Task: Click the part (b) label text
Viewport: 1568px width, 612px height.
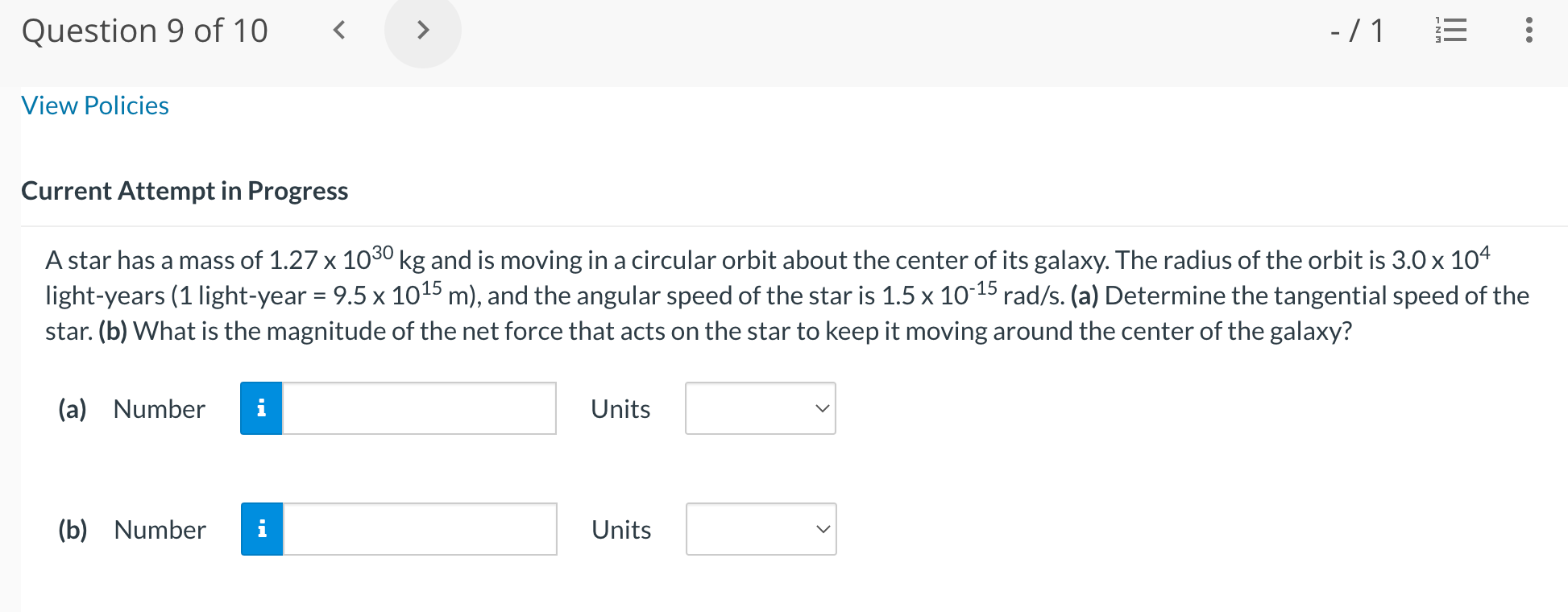Action: click(72, 529)
